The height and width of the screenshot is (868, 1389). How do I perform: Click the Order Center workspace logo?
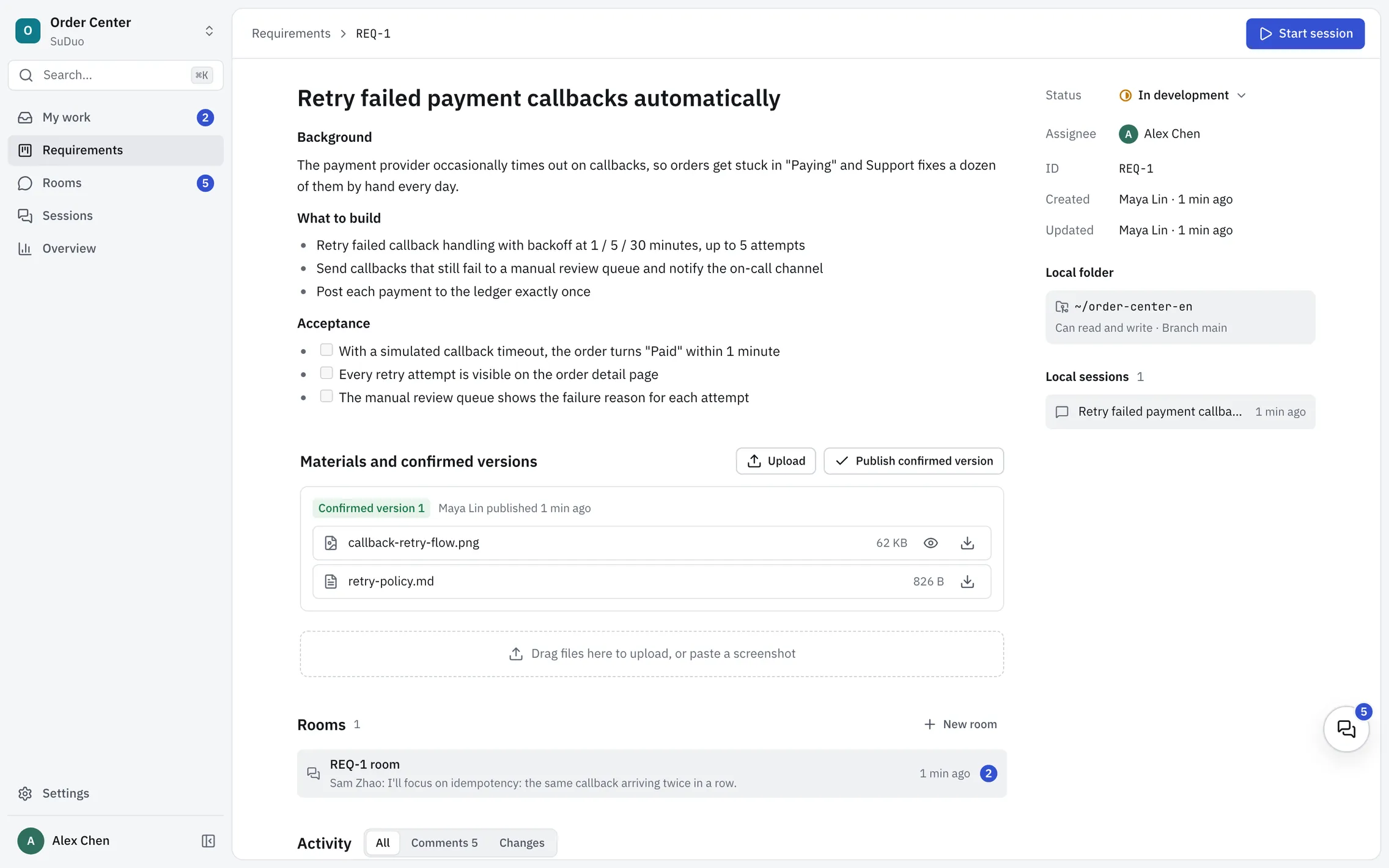click(x=28, y=31)
